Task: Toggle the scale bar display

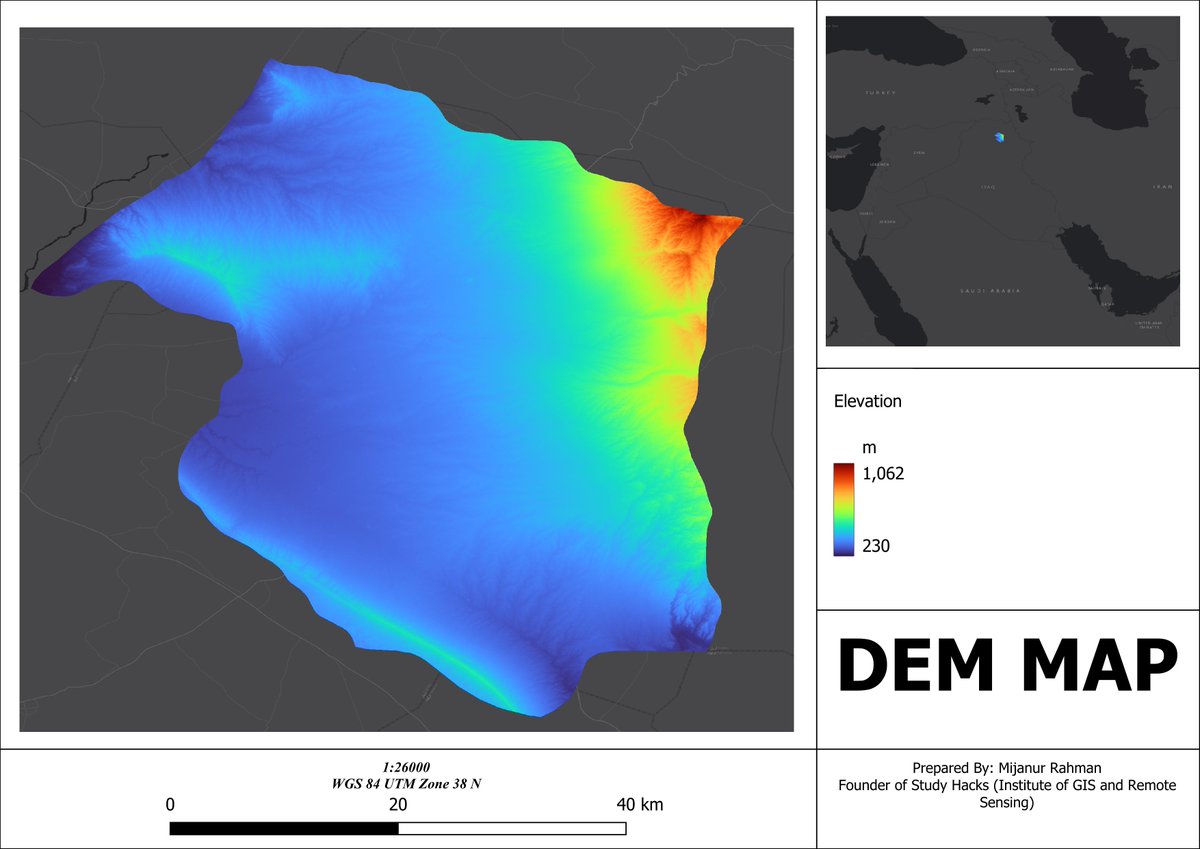Action: click(x=397, y=827)
